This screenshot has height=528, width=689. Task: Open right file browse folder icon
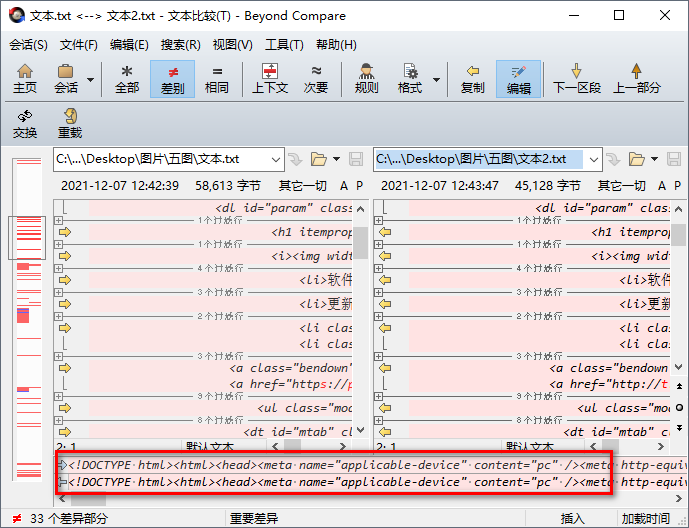637,159
